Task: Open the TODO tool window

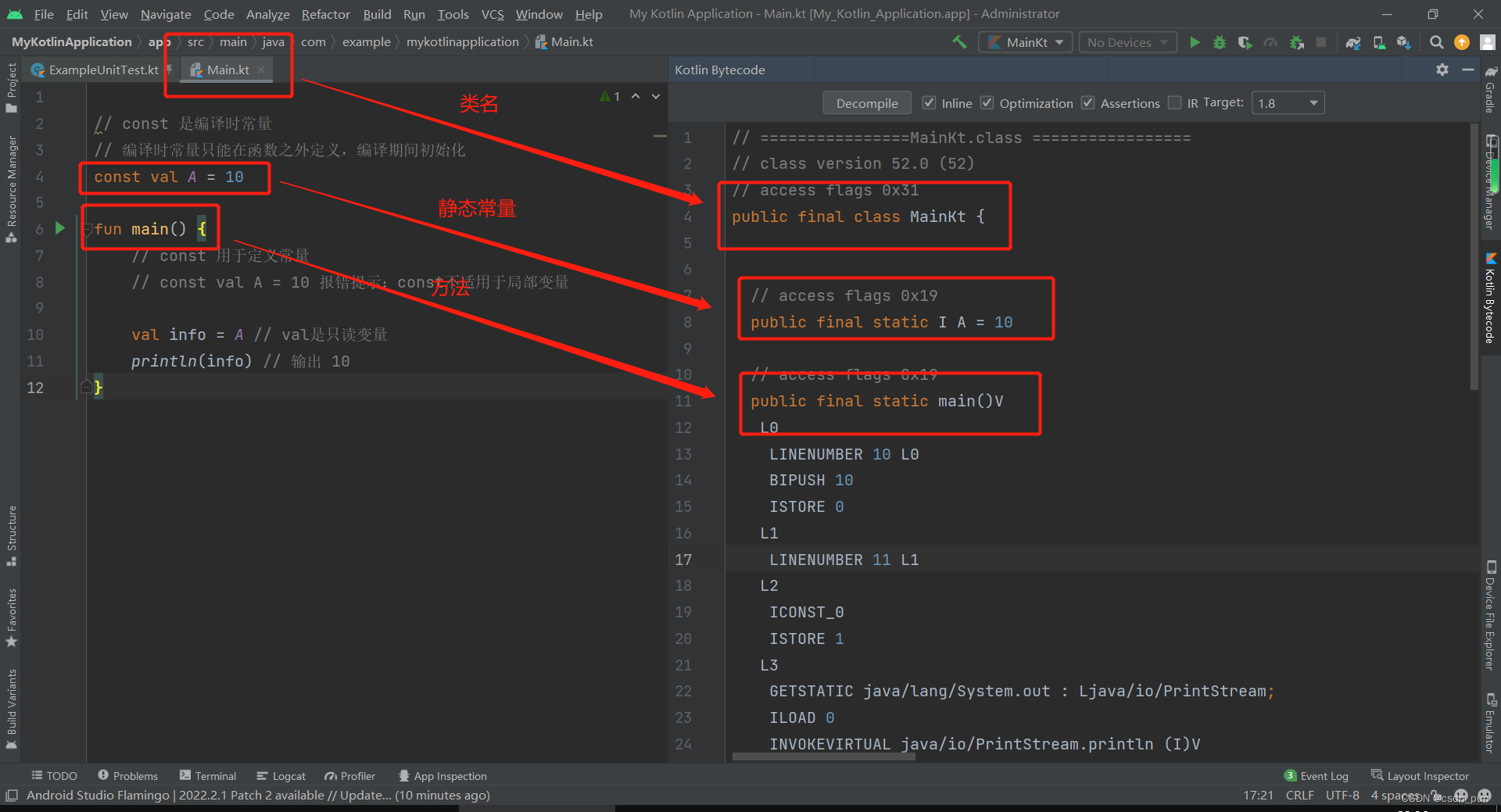Action: (x=54, y=775)
